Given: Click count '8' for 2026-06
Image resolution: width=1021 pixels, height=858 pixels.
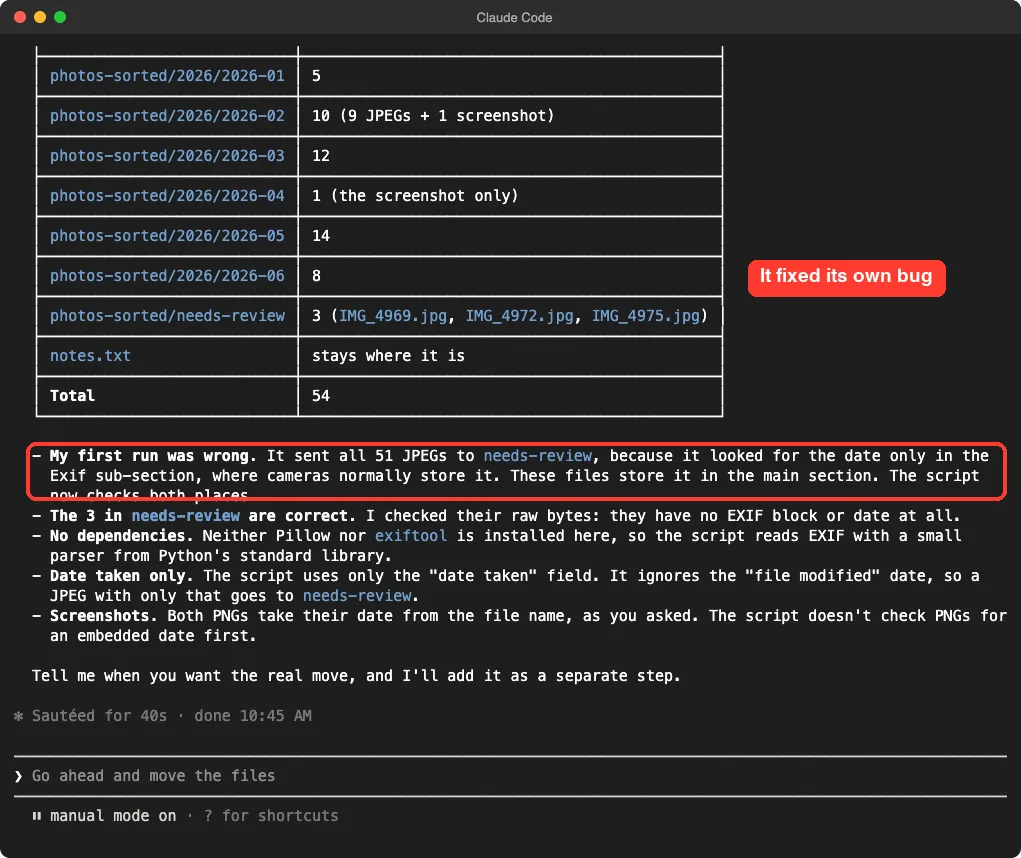Looking at the screenshot, I should [x=316, y=276].
